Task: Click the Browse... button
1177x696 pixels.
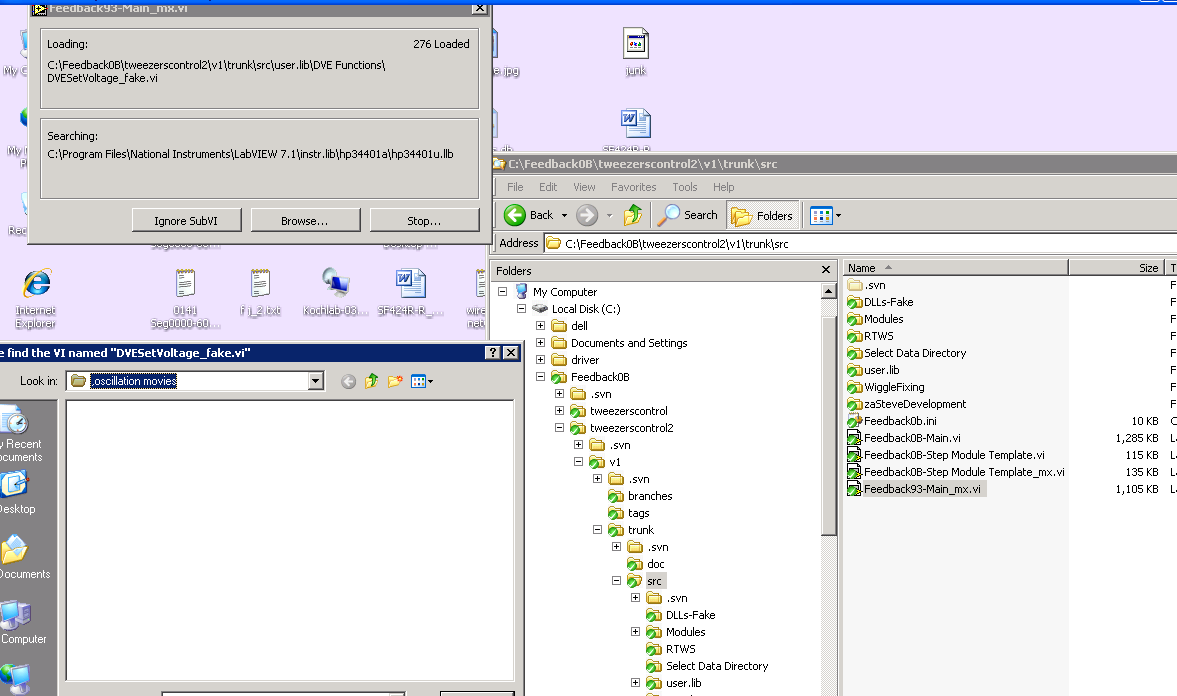Action: pyautogui.click(x=304, y=221)
